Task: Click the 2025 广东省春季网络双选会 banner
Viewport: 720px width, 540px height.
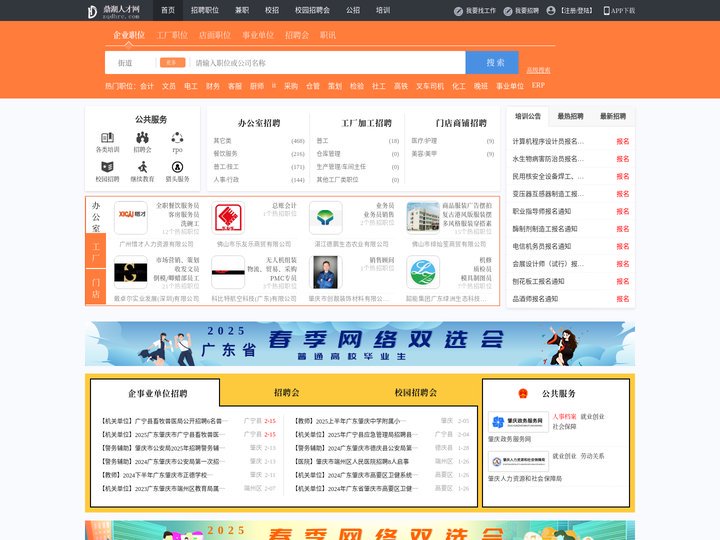Action: (x=360, y=343)
